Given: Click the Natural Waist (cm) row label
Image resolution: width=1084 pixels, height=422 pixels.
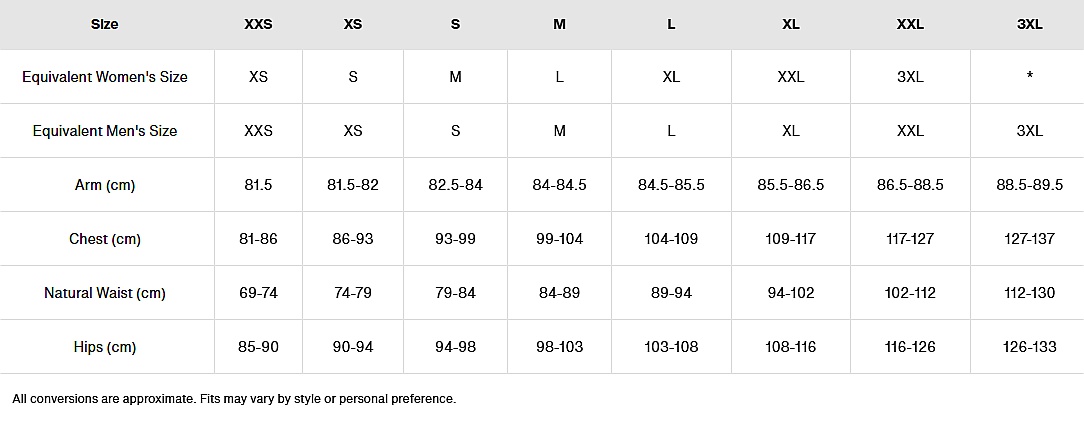Looking at the screenshot, I should point(105,293).
